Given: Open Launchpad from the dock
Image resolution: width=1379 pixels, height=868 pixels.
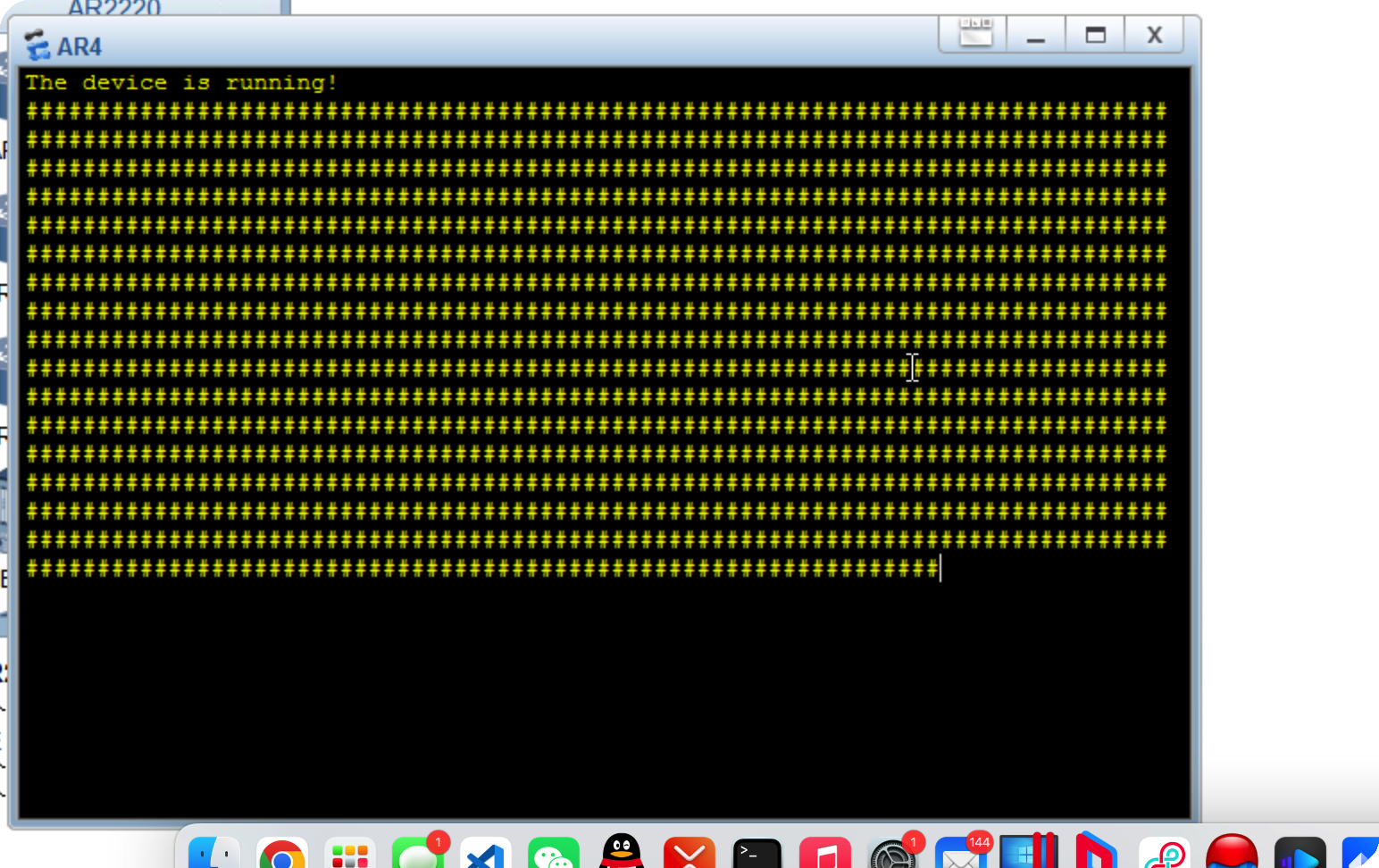Looking at the screenshot, I should point(350,854).
